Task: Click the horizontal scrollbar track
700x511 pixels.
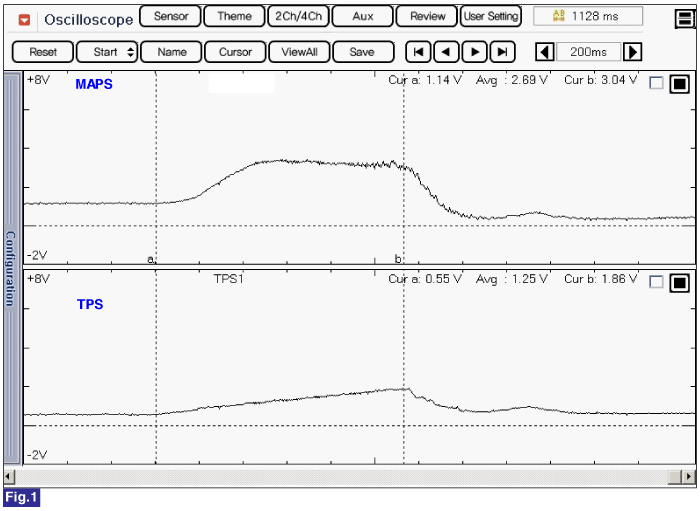Action: pos(344,476)
